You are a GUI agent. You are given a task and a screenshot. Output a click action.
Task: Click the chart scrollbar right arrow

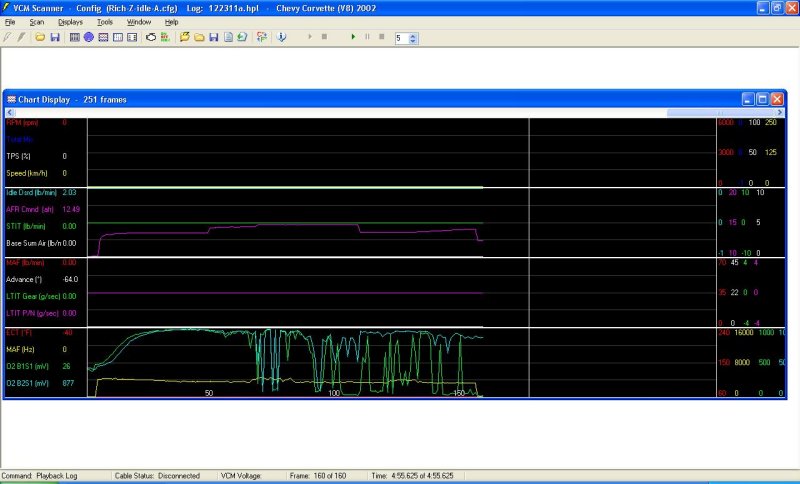[780, 113]
